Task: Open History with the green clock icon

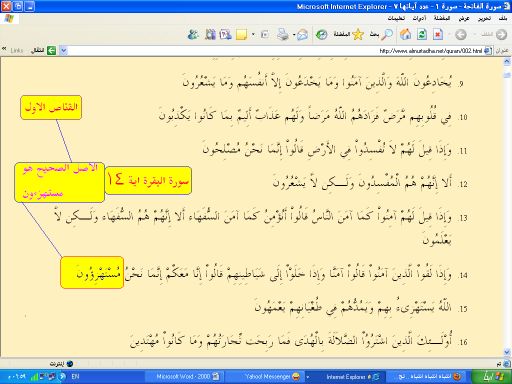Action: (321, 34)
